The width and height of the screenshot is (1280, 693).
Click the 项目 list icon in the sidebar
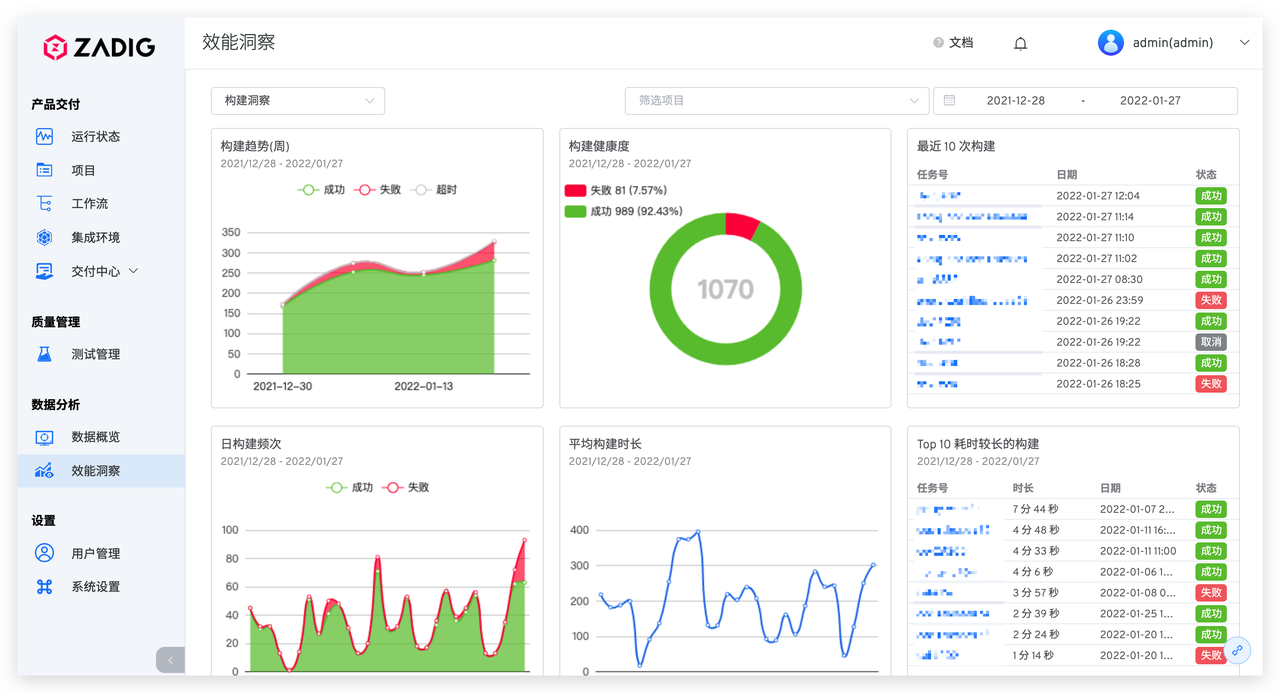44,170
